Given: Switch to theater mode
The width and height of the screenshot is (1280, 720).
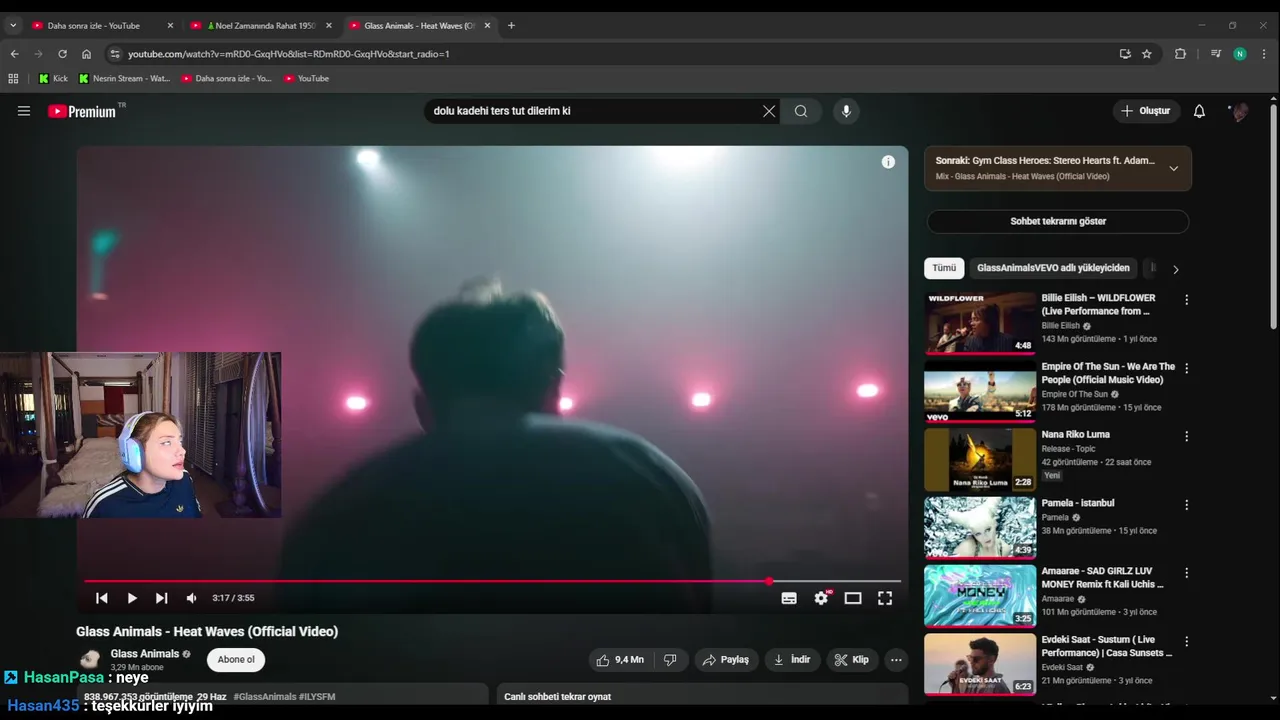Looking at the screenshot, I should [x=853, y=598].
